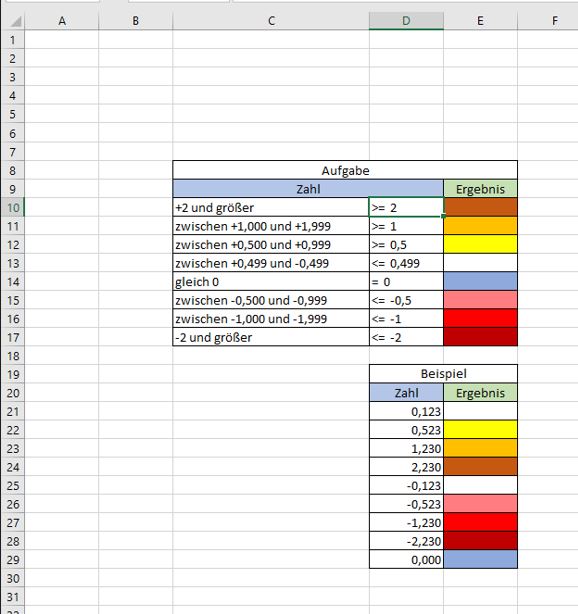The width and height of the screenshot is (578, 614).
Task: Click 'gleich 0' cell
Action: click(x=271, y=282)
